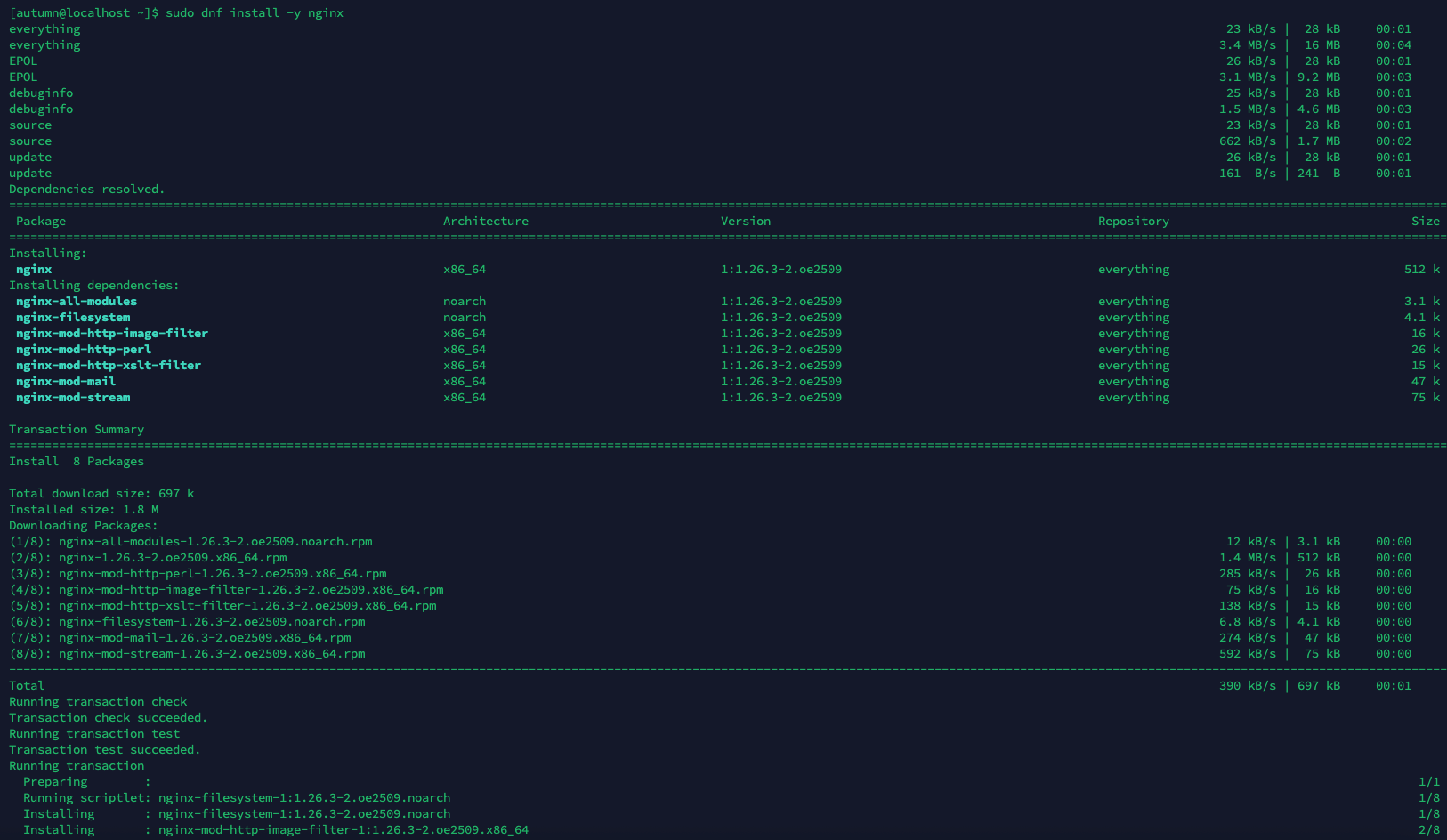The height and width of the screenshot is (840, 1447).
Task: Select the "285 kB/s" download speed value
Action: (x=1248, y=574)
